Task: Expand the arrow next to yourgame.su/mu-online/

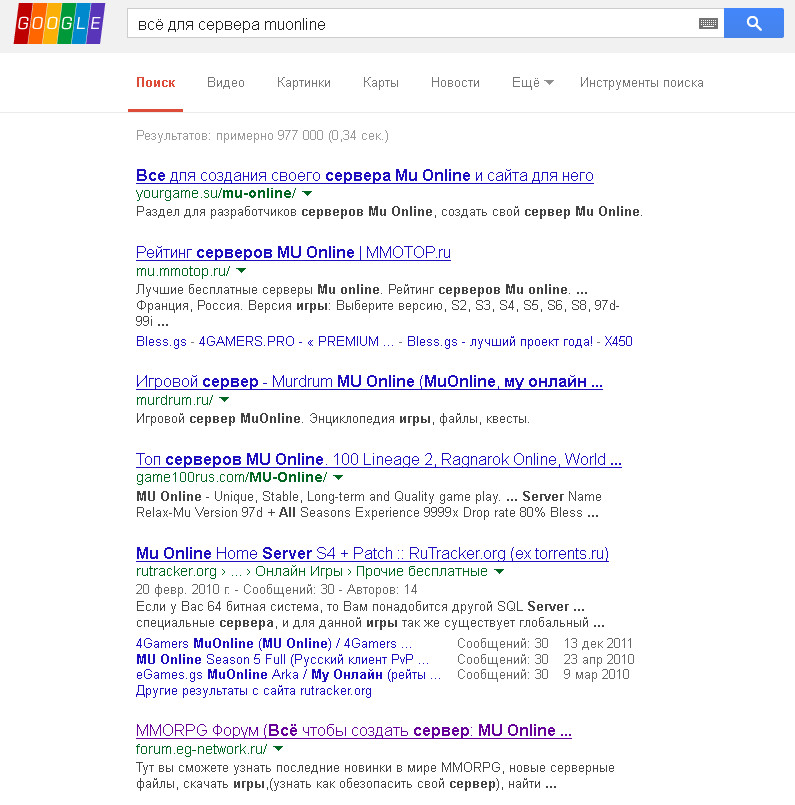Action: (307, 194)
